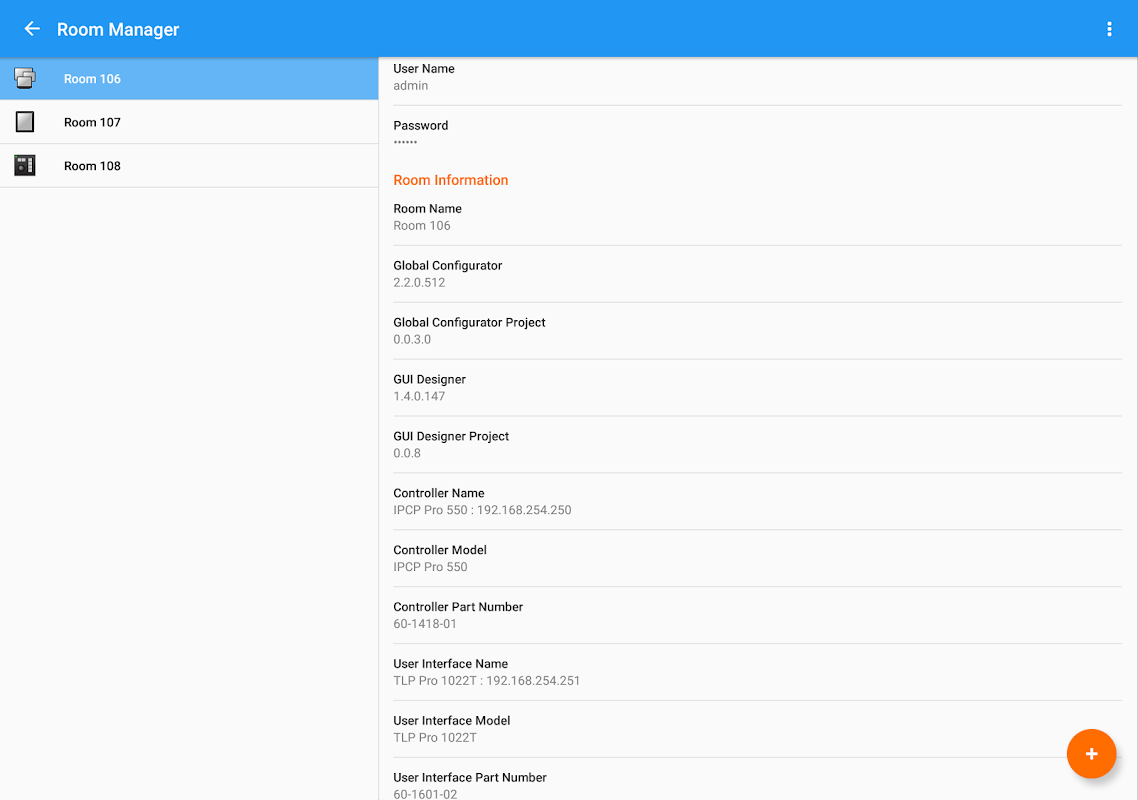Click Controller Name IPCP Pro 550 : 192.168.254.250
Screen dimensions: 1138x800
pyautogui.click(x=758, y=501)
